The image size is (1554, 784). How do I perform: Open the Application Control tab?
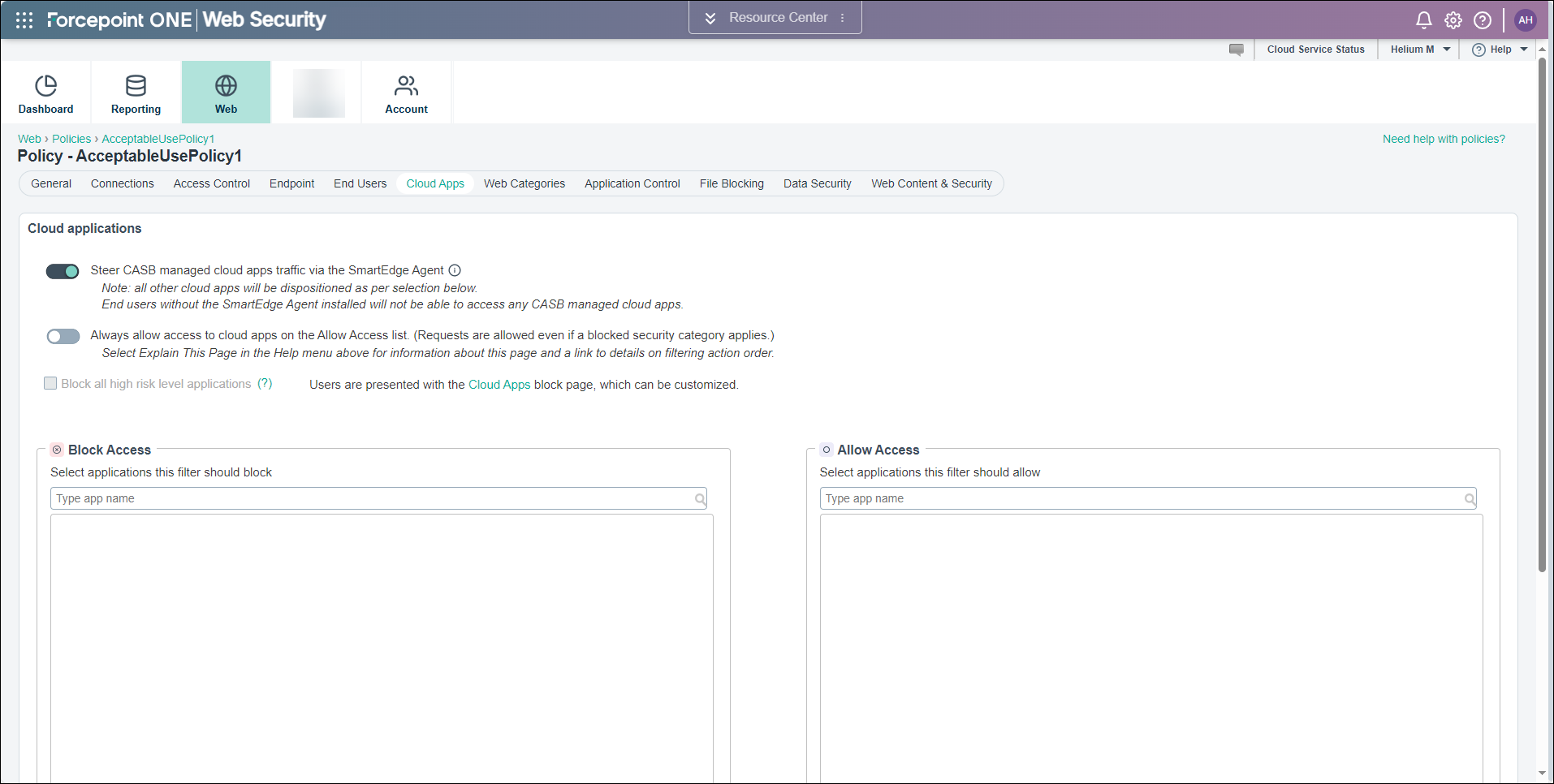632,183
